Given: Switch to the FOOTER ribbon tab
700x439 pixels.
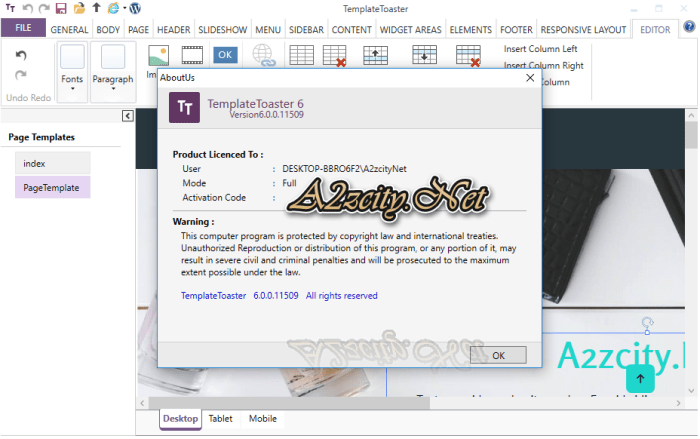Looking at the screenshot, I should point(516,29).
